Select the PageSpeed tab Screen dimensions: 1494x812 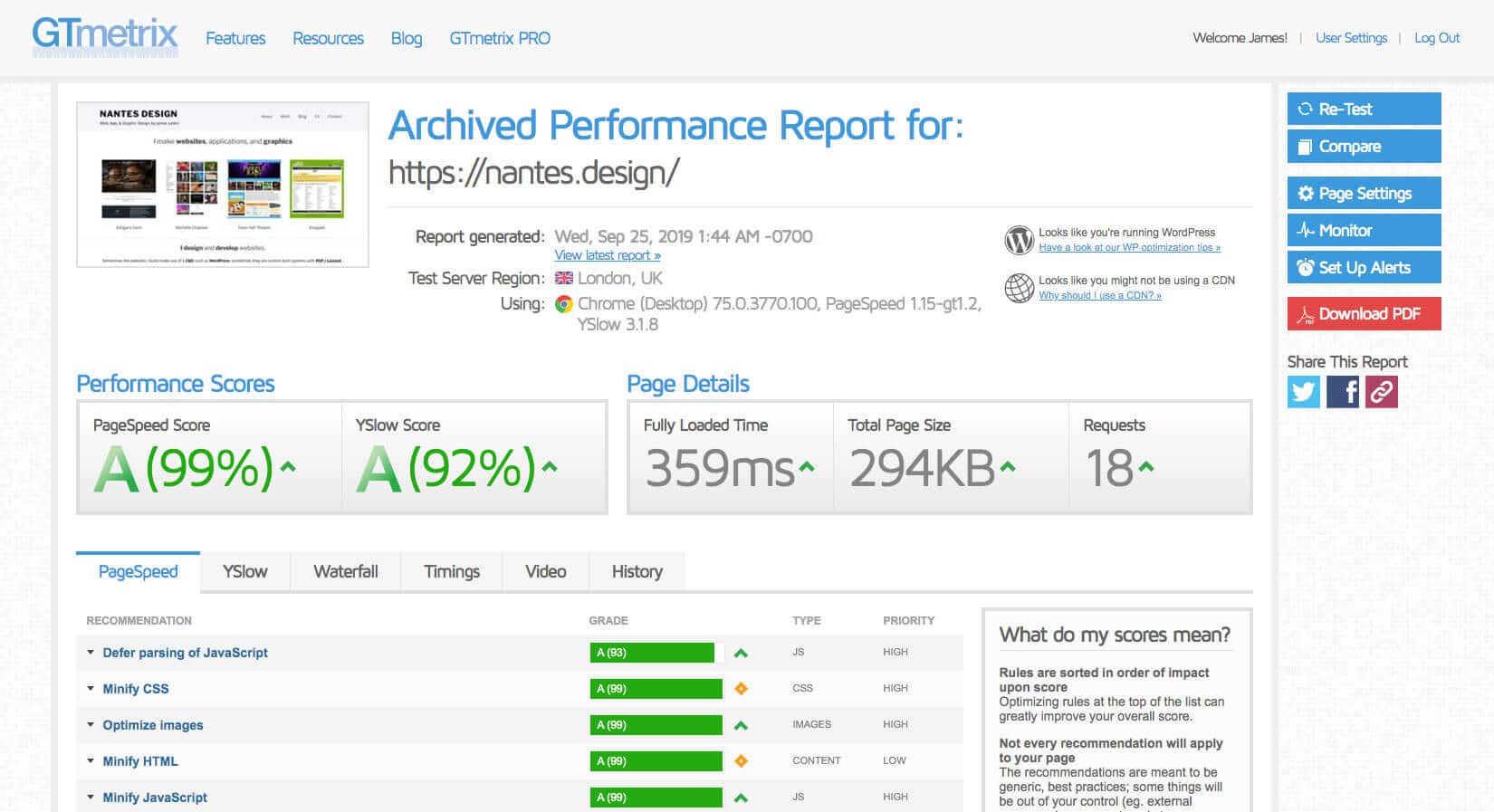138,572
